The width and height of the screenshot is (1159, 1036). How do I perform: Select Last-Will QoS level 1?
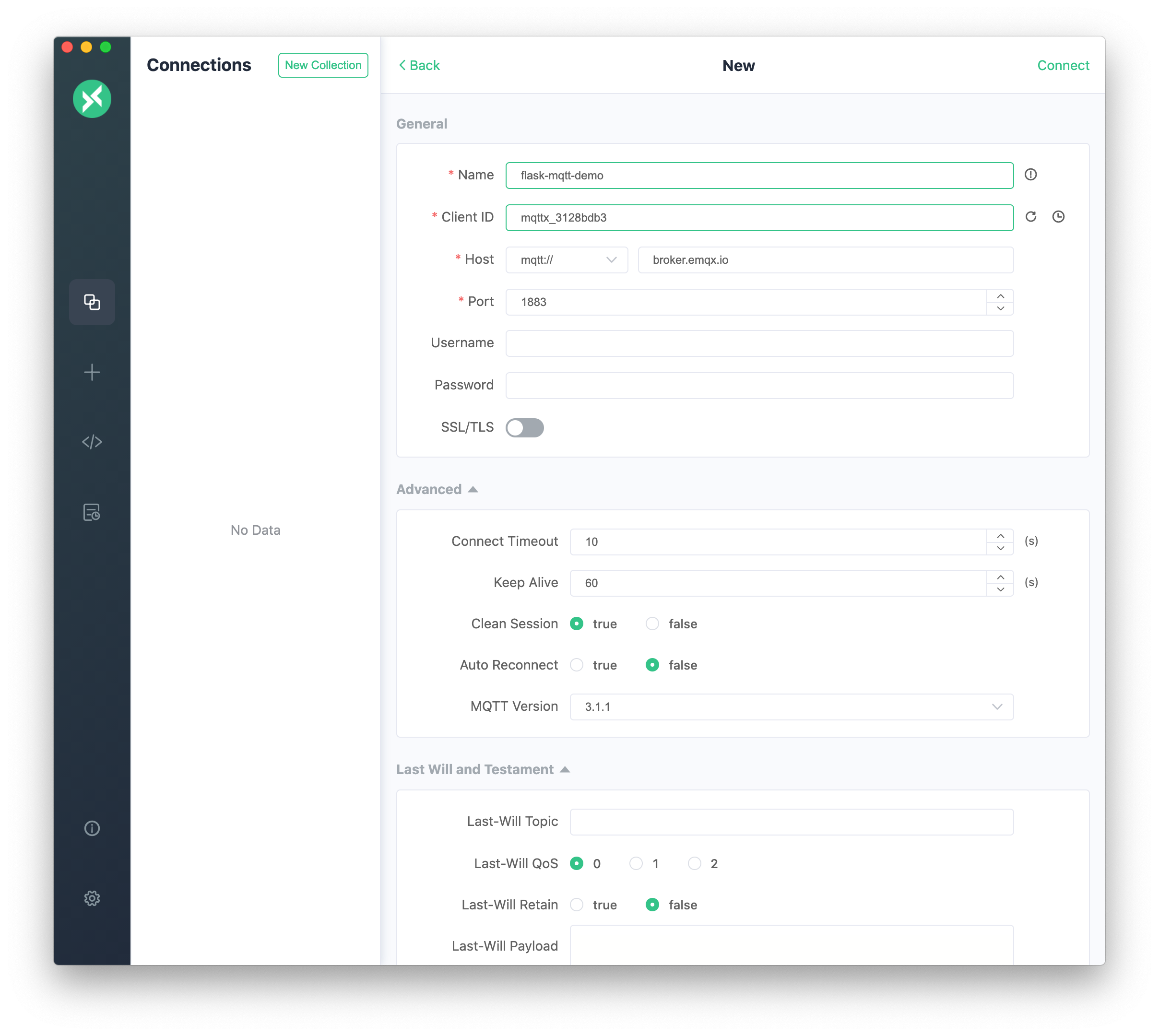coord(636,863)
